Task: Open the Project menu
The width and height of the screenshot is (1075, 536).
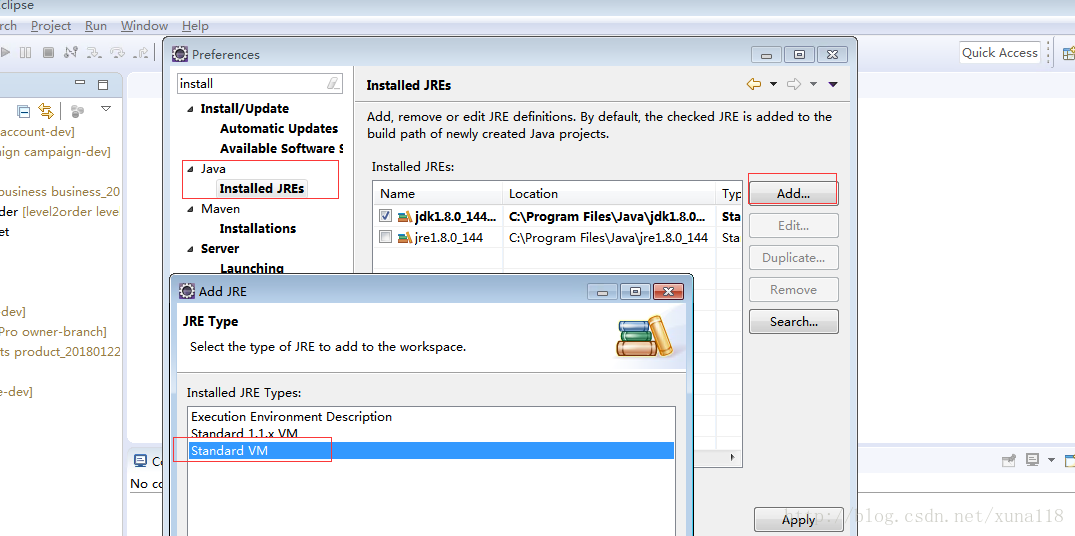Action: pos(51,25)
